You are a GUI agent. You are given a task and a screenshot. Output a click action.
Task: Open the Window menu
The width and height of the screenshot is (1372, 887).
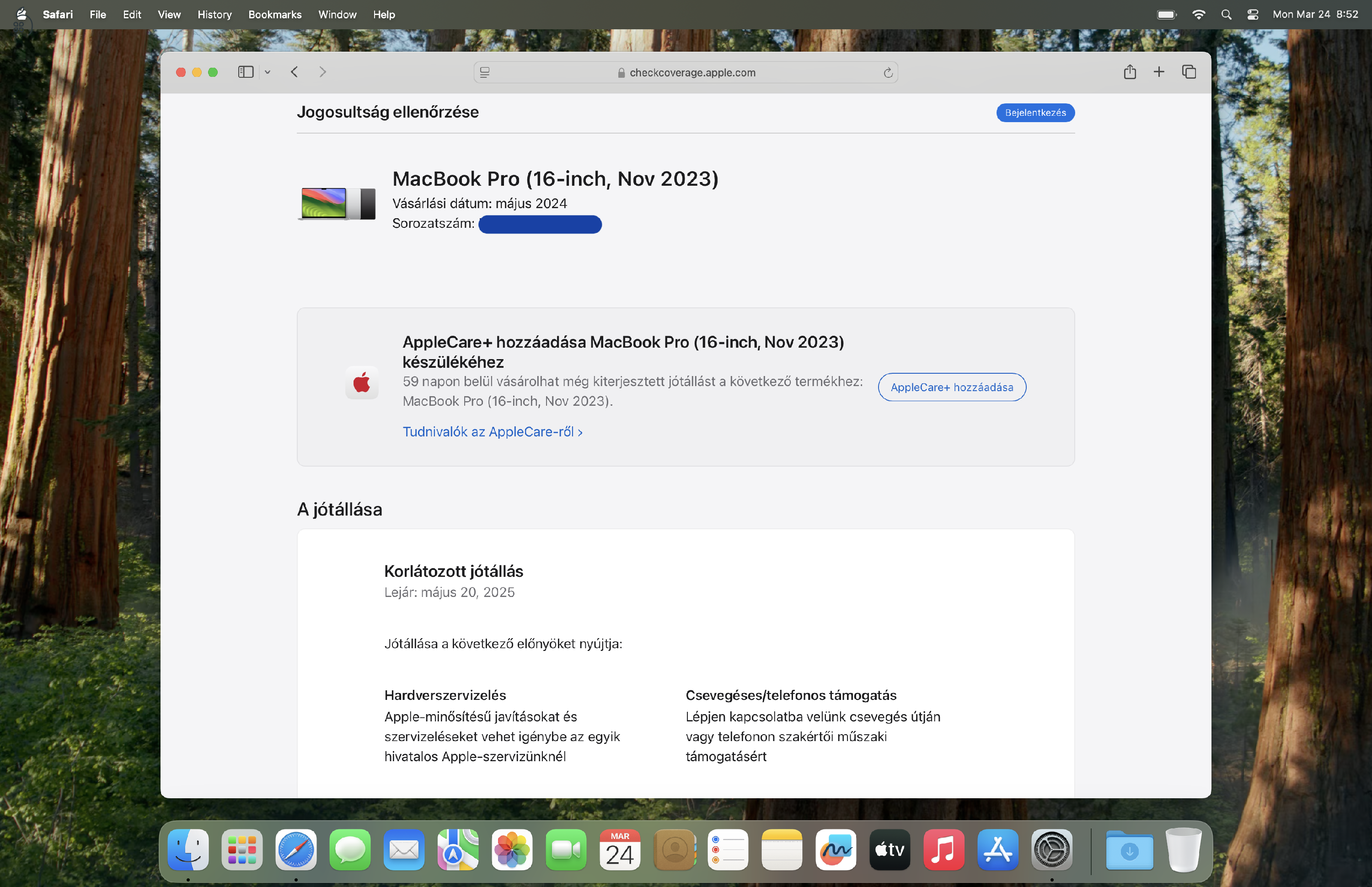click(338, 14)
